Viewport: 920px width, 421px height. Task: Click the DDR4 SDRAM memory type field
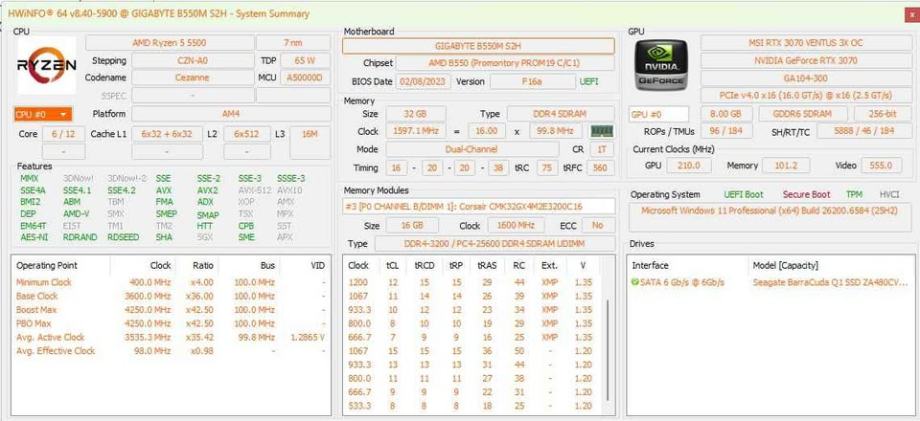point(561,114)
